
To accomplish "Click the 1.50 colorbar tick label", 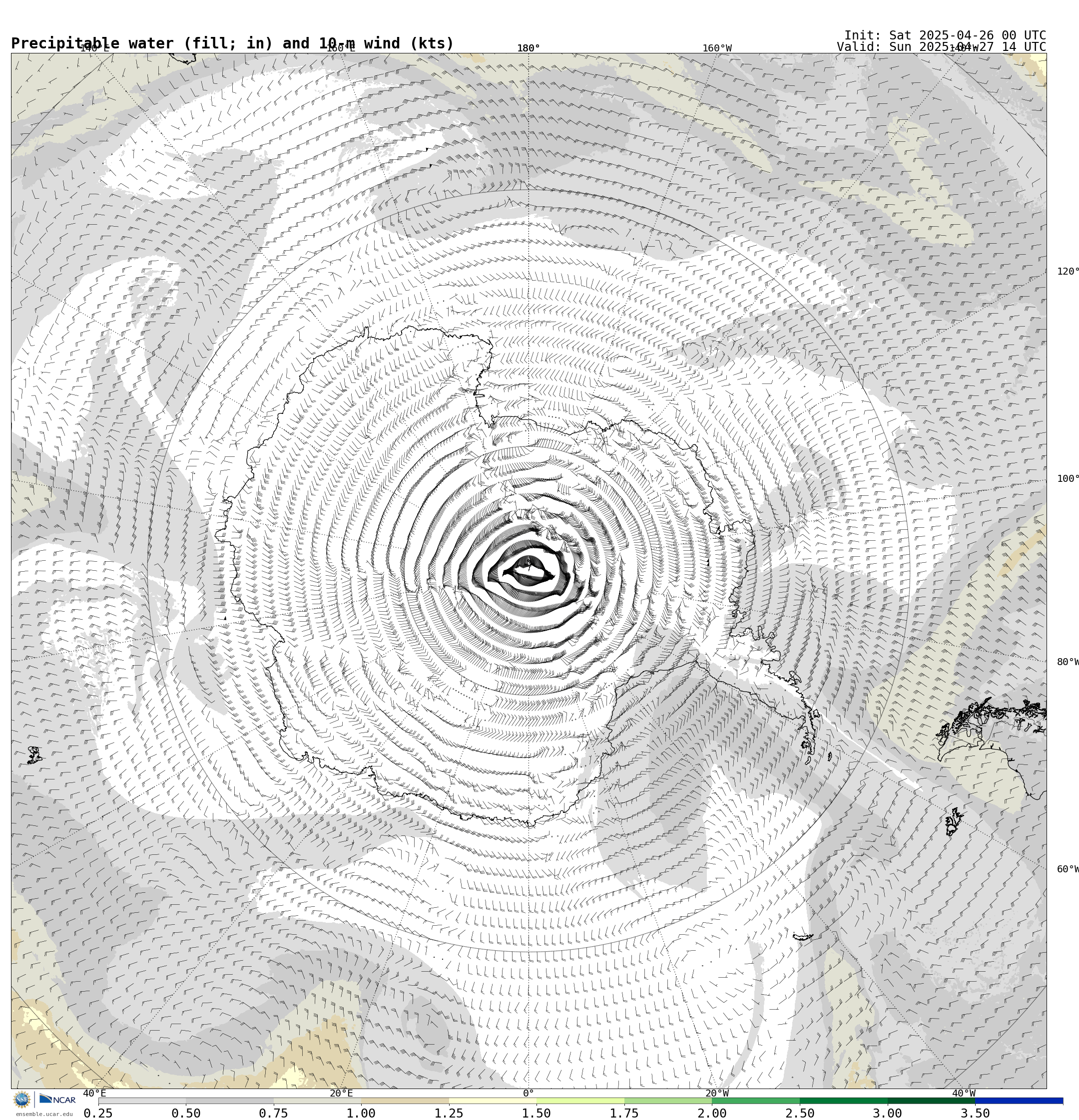I will [537, 1113].
